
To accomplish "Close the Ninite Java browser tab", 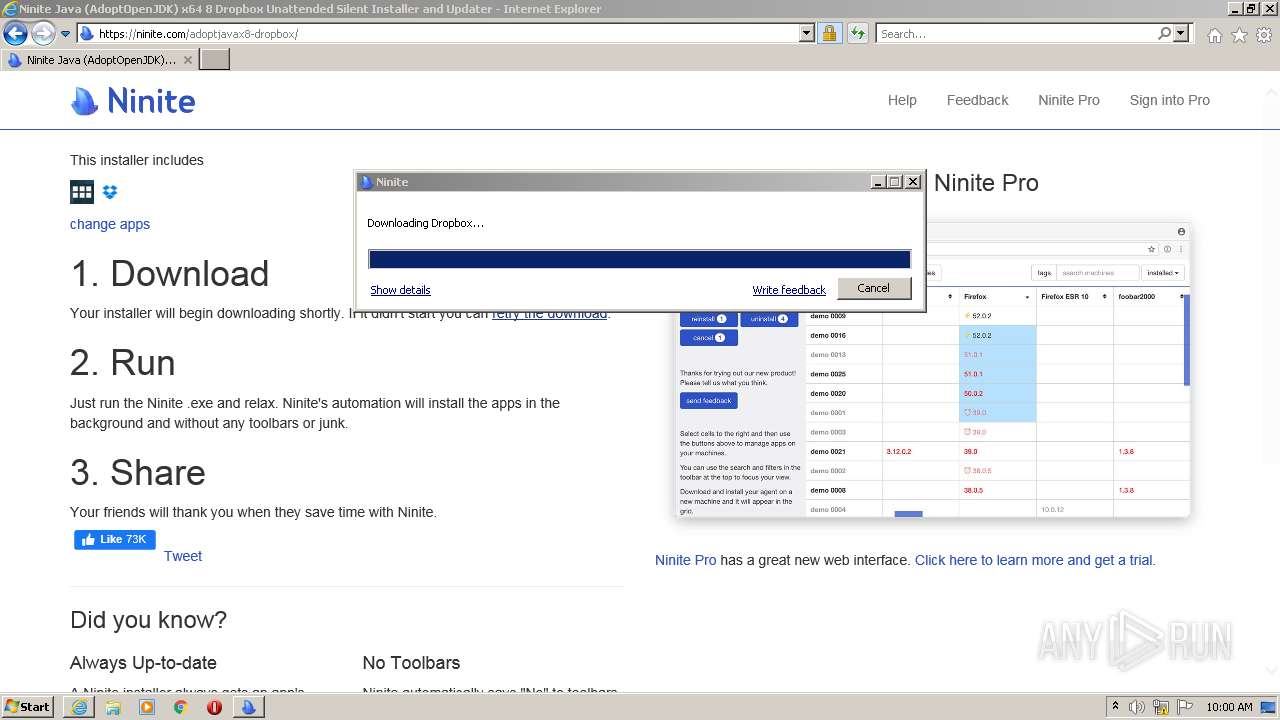I will pyautogui.click(x=188, y=60).
